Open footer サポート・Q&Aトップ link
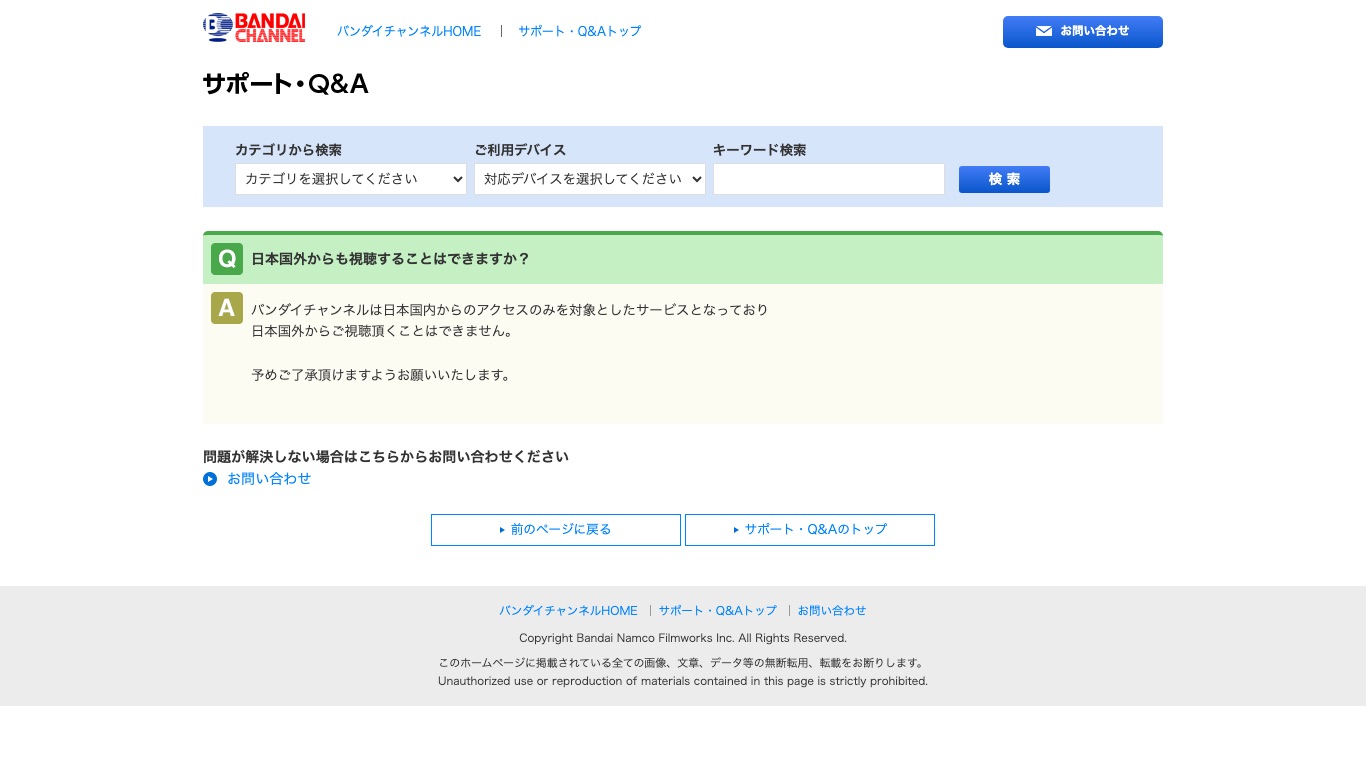Screen dimensions: 1366x768 [x=717, y=610]
